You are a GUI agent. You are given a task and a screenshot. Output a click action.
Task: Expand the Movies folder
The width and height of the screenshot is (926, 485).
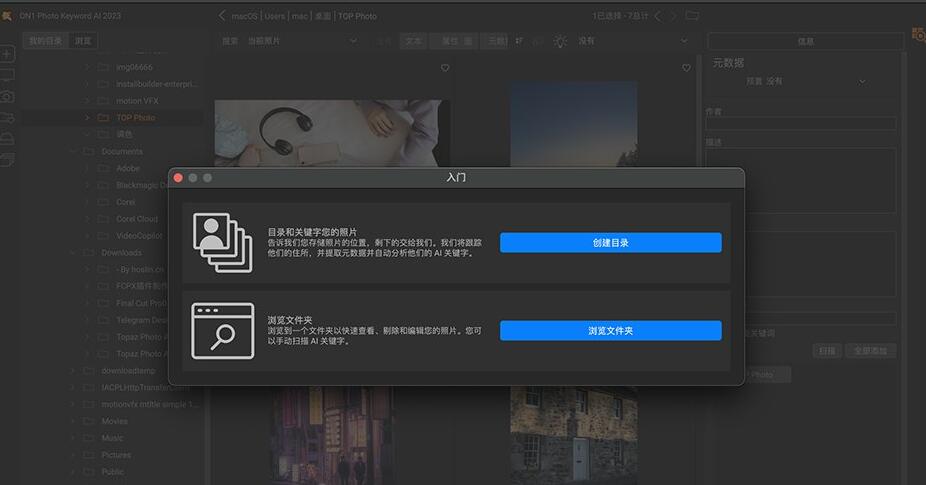[73, 421]
